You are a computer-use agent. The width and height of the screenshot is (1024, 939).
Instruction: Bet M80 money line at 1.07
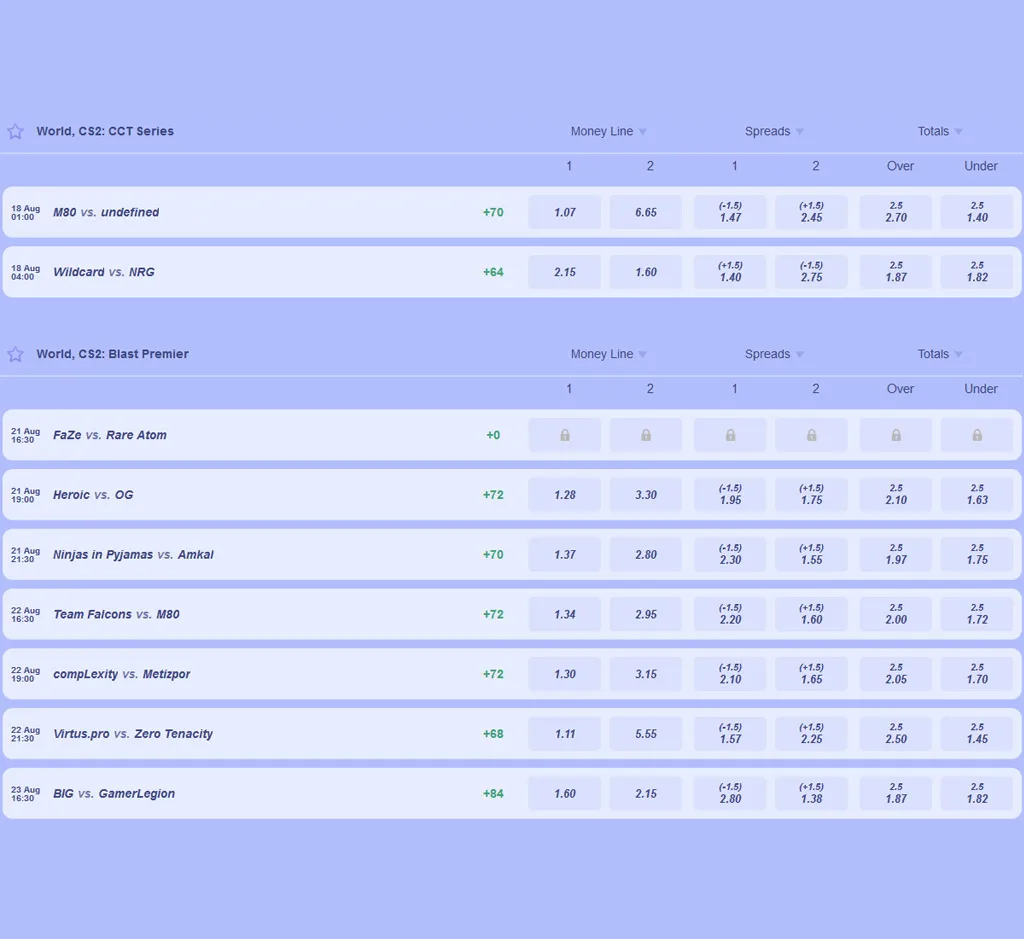tap(565, 212)
